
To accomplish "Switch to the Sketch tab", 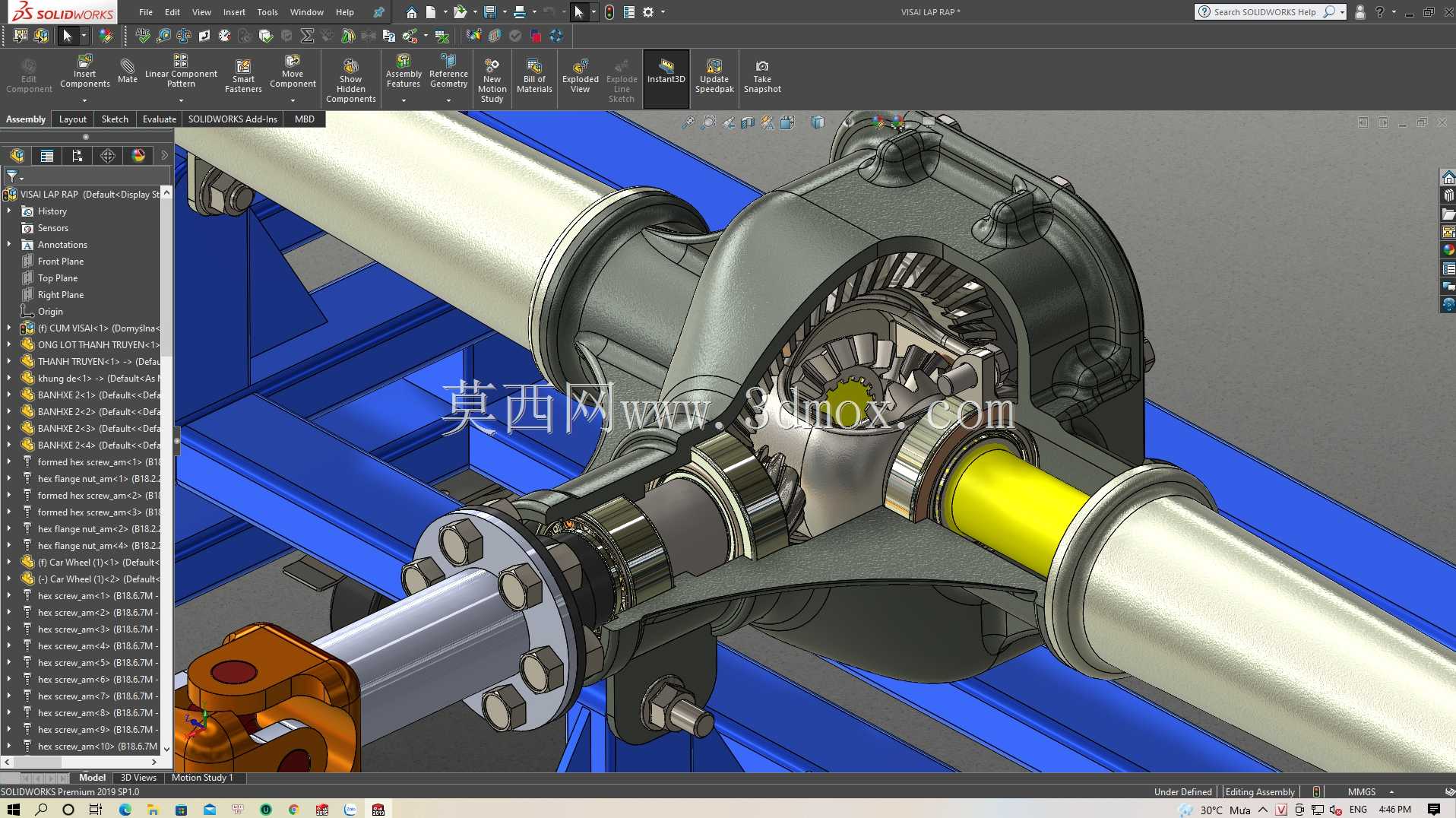I will pos(115,119).
